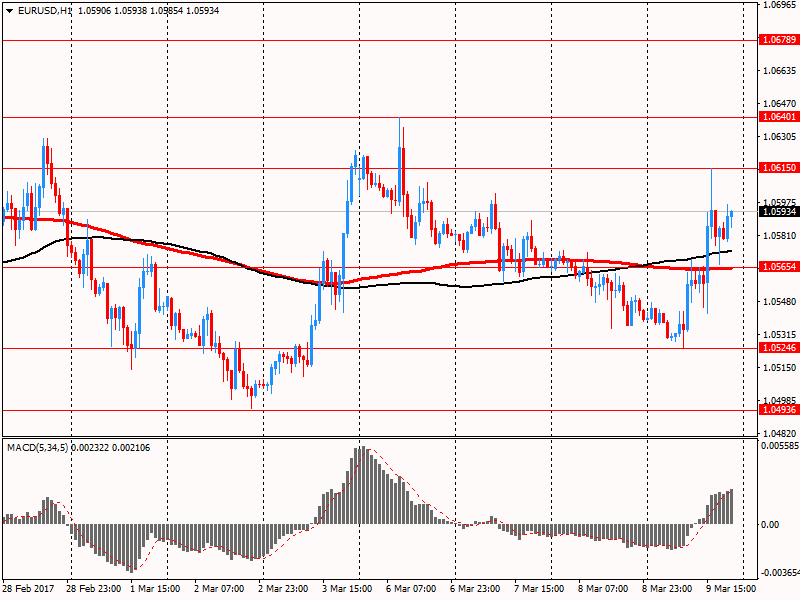Click the tallest MACD histogram bar at 3 Mar peak

coord(361,485)
